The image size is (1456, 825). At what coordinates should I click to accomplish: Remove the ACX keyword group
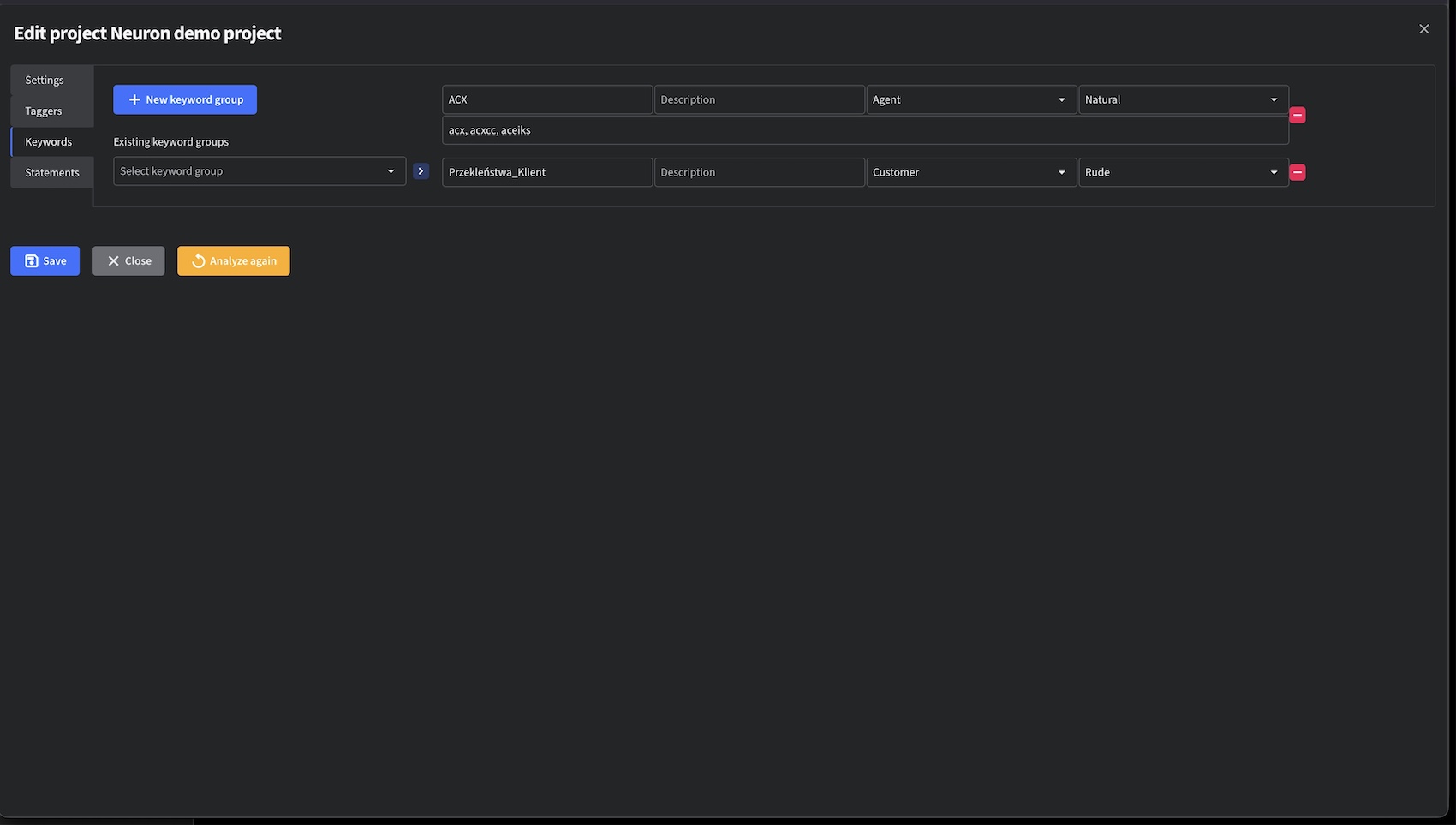click(1298, 115)
